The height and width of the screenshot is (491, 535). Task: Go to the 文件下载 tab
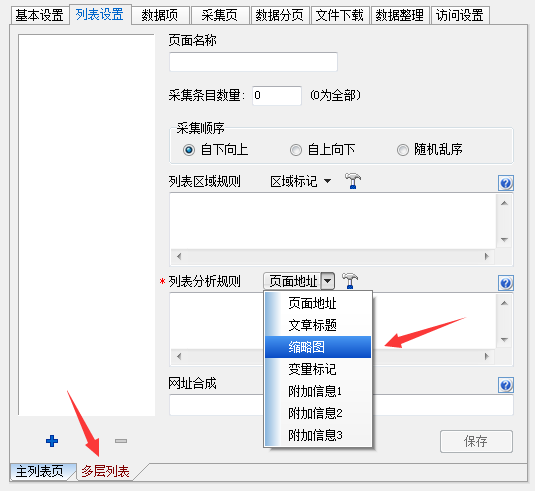click(340, 15)
